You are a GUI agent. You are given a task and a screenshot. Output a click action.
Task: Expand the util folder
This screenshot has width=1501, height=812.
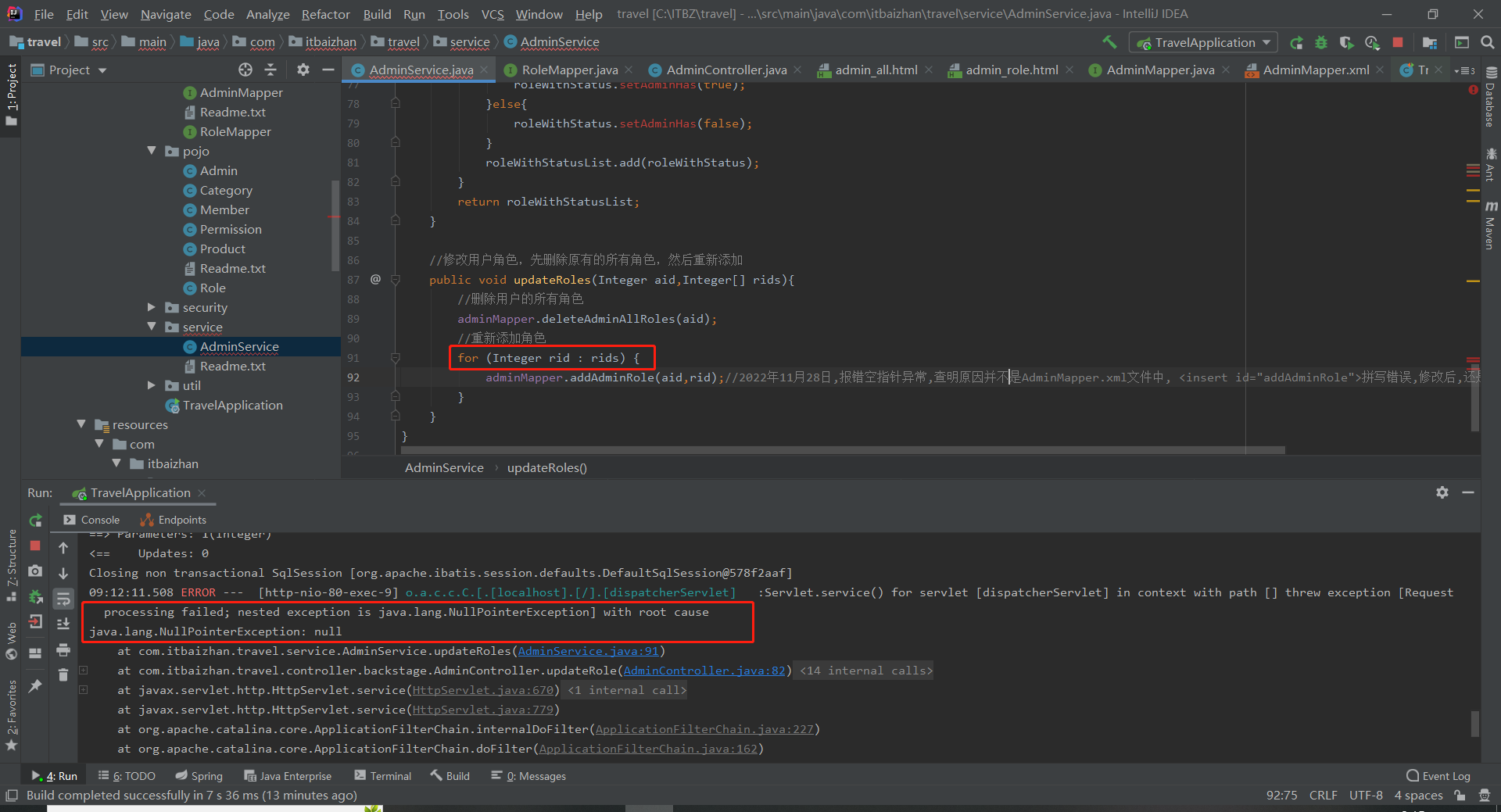pos(152,385)
